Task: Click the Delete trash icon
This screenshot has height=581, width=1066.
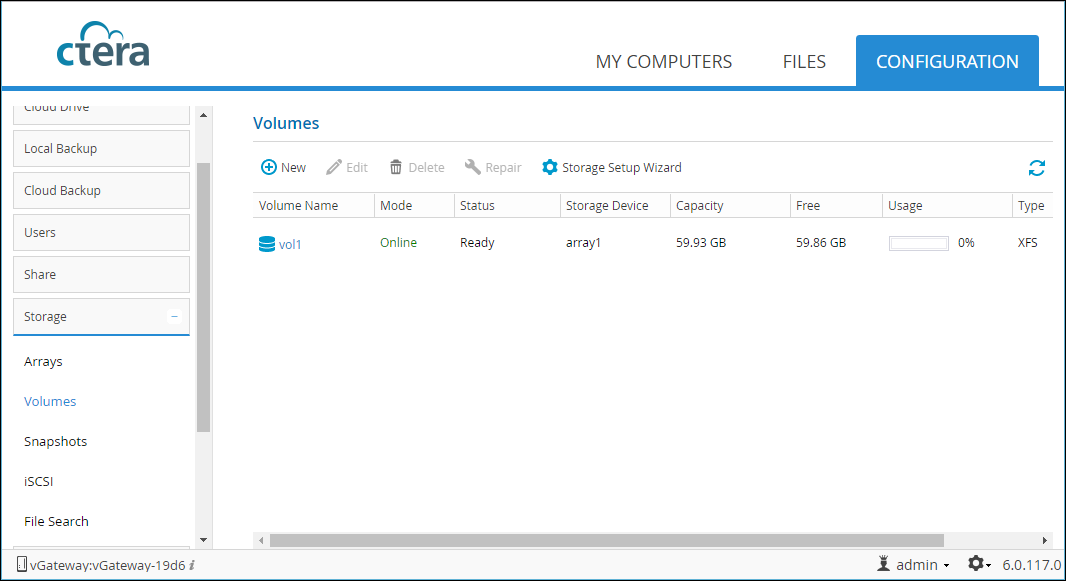Action: [396, 167]
